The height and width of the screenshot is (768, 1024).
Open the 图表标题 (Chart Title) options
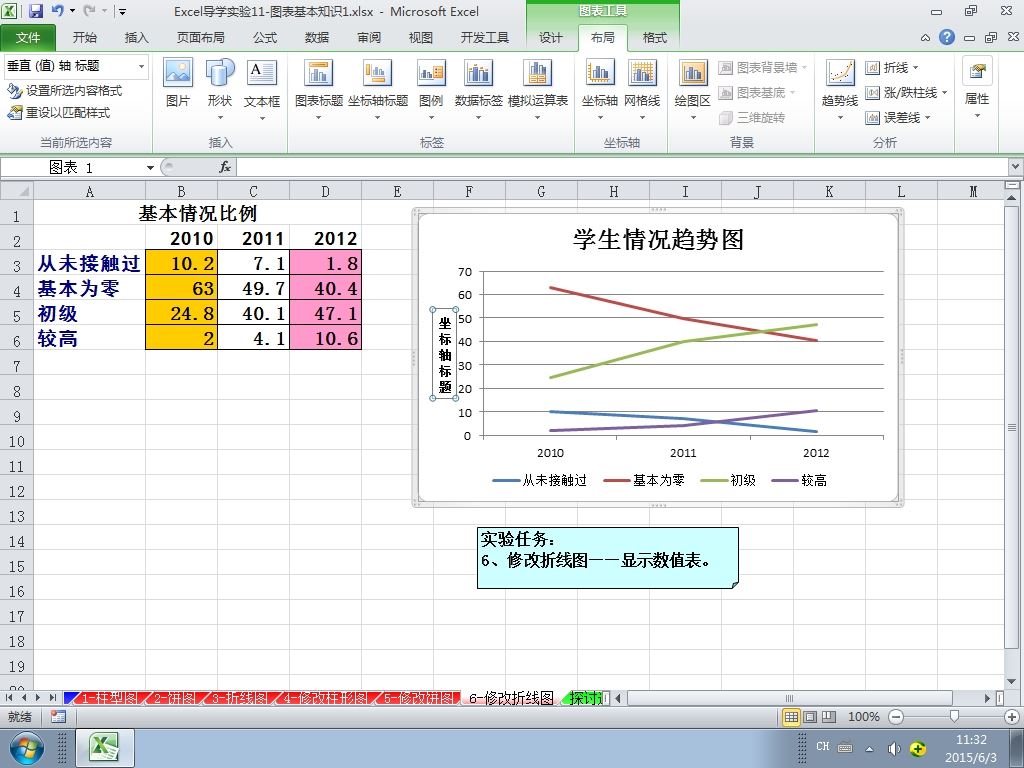[319, 89]
